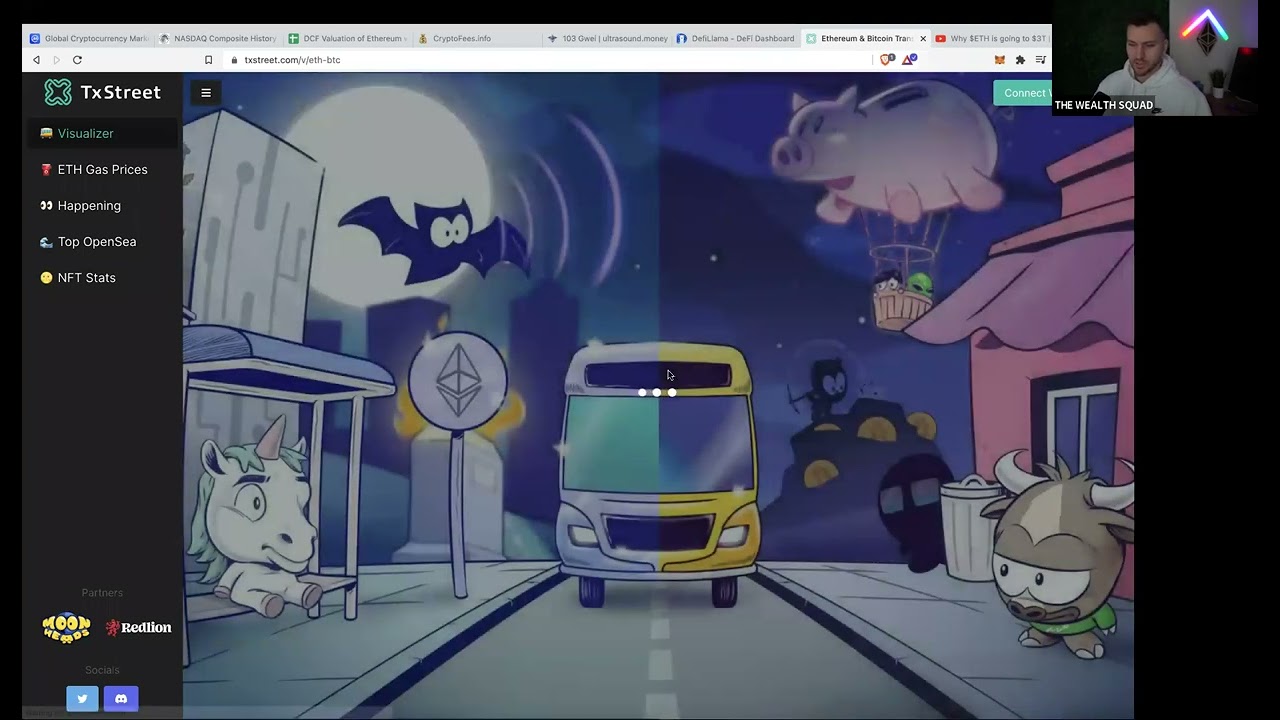Click the Brave rewards triangle icon
Screen dimensions: 1280x720
click(x=909, y=60)
